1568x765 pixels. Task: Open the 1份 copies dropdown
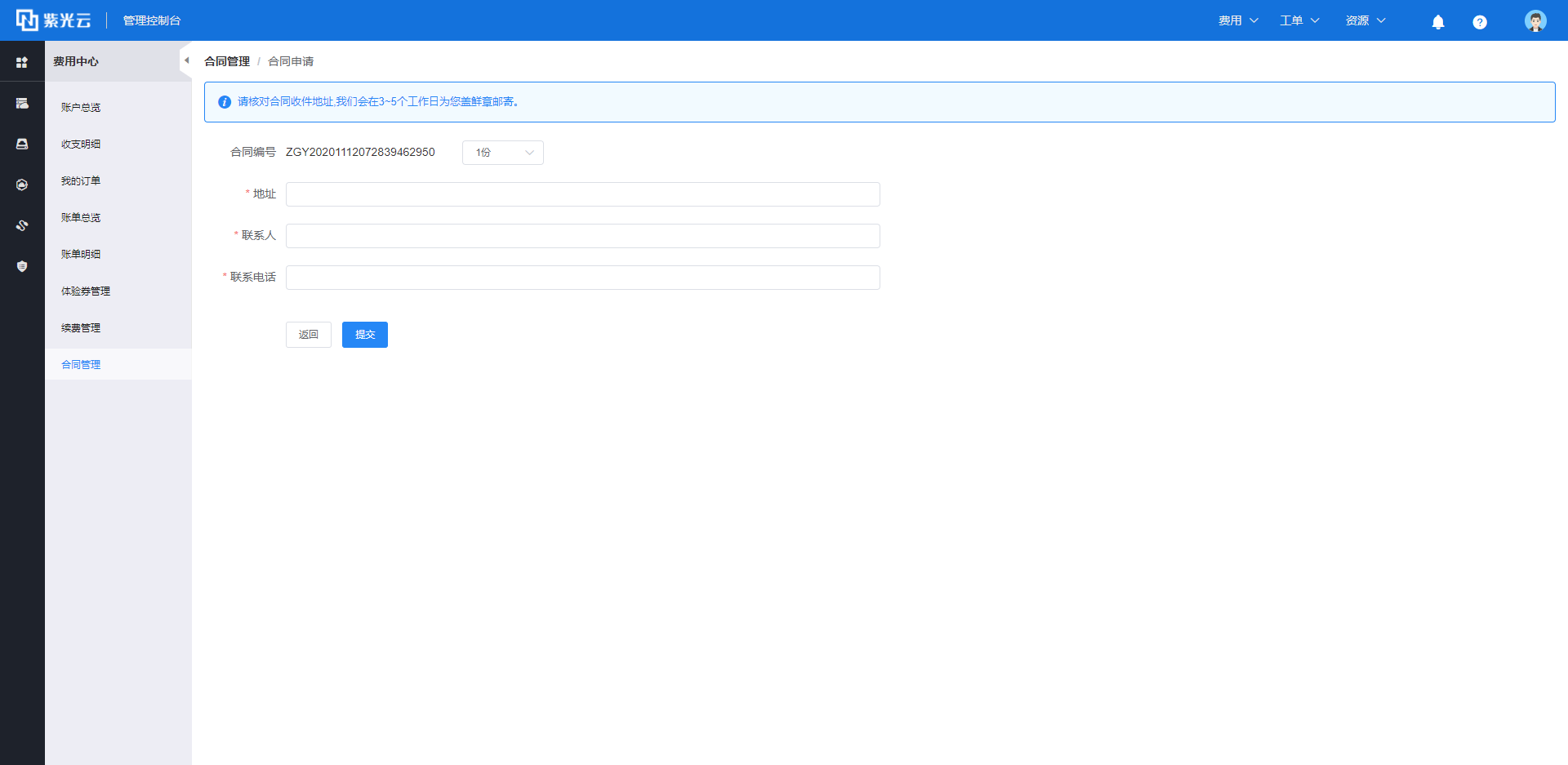coord(503,153)
